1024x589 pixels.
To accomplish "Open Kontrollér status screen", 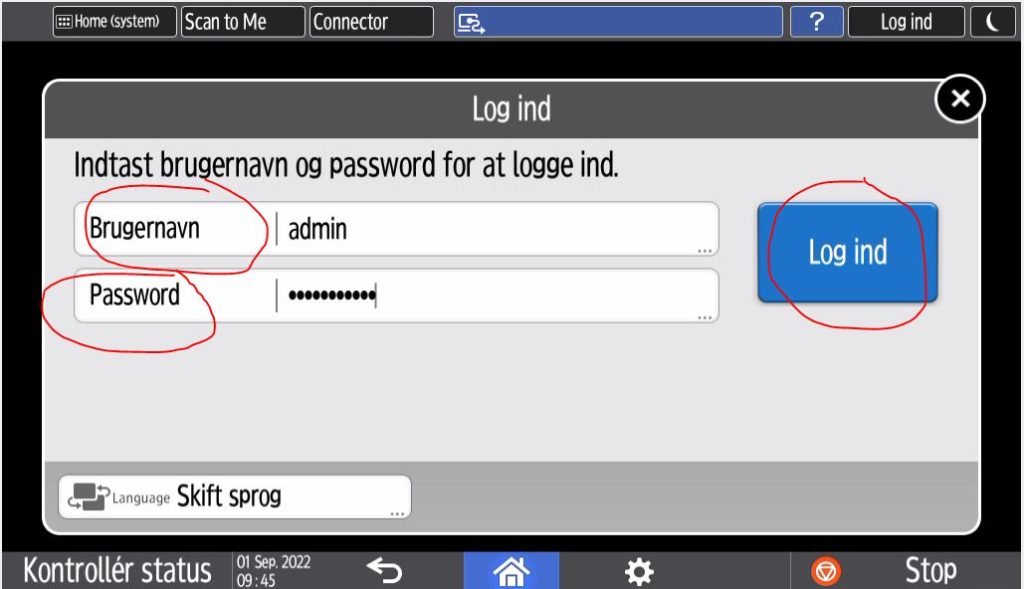I will point(118,570).
